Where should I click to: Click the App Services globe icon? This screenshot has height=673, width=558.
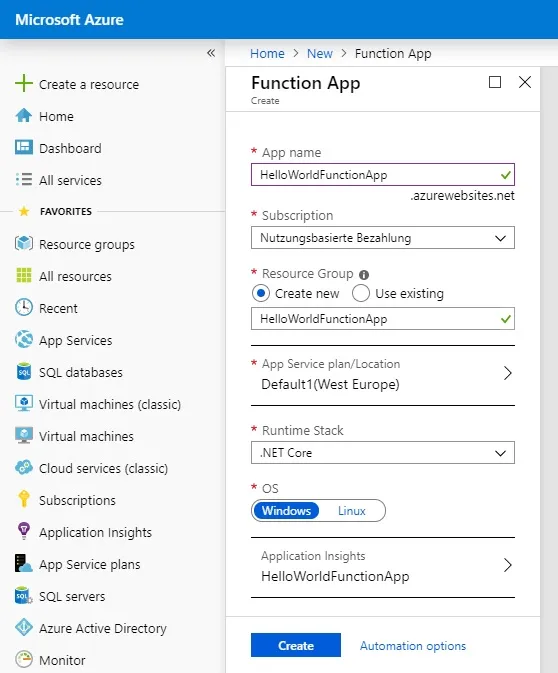[24, 340]
